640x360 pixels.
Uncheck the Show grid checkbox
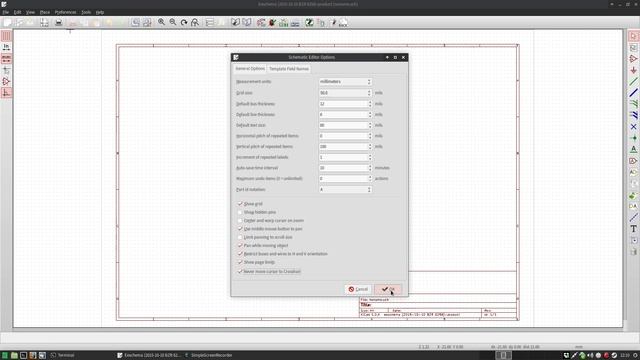[240, 203]
